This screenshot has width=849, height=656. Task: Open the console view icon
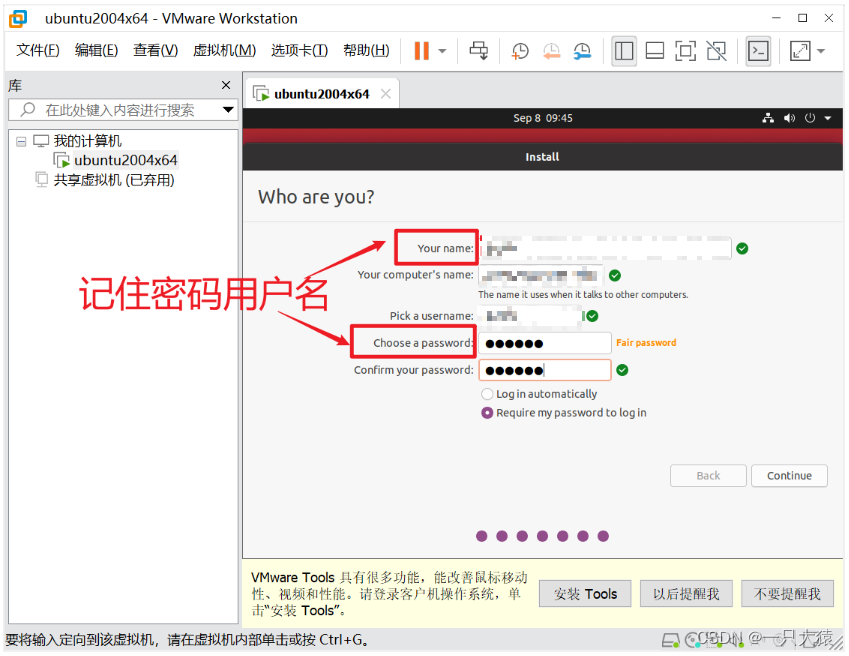tap(758, 51)
